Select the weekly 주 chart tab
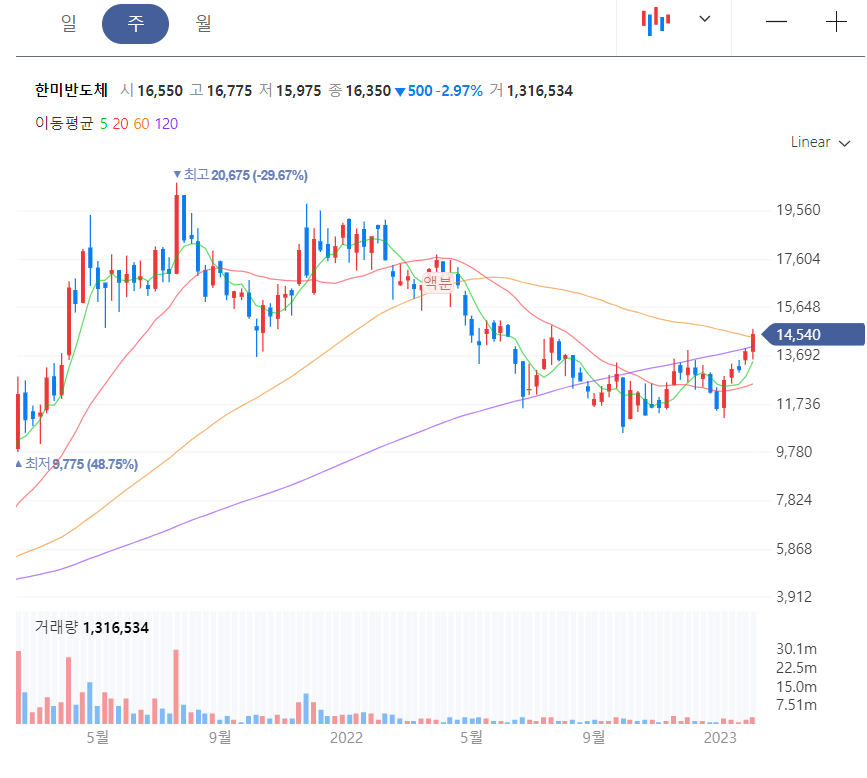Image resolution: width=867 pixels, height=778 pixels. 135,24
